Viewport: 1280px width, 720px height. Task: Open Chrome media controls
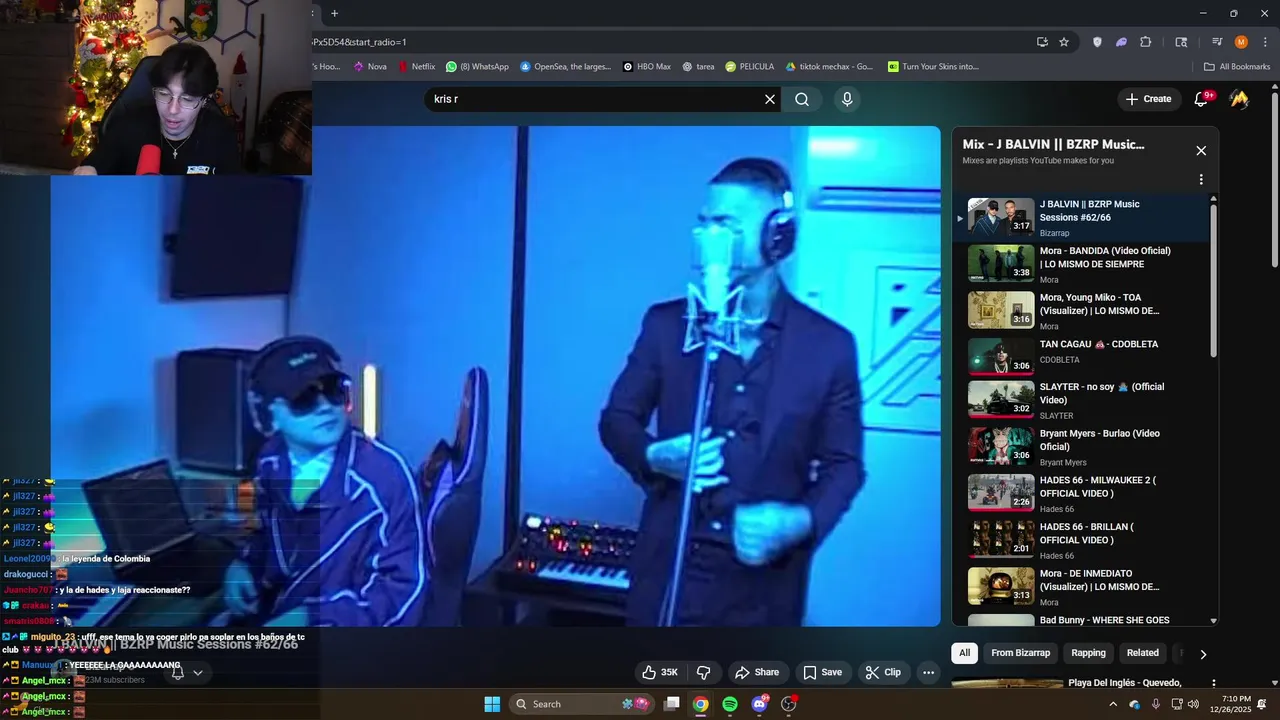tap(1217, 42)
